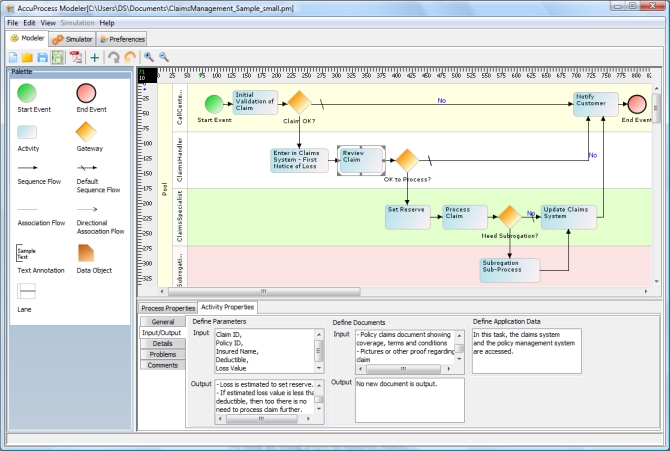This screenshot has width=670, height=451.
Task: Click the 'Claim OK?' gateway diamond
Action: click(299, 103)
